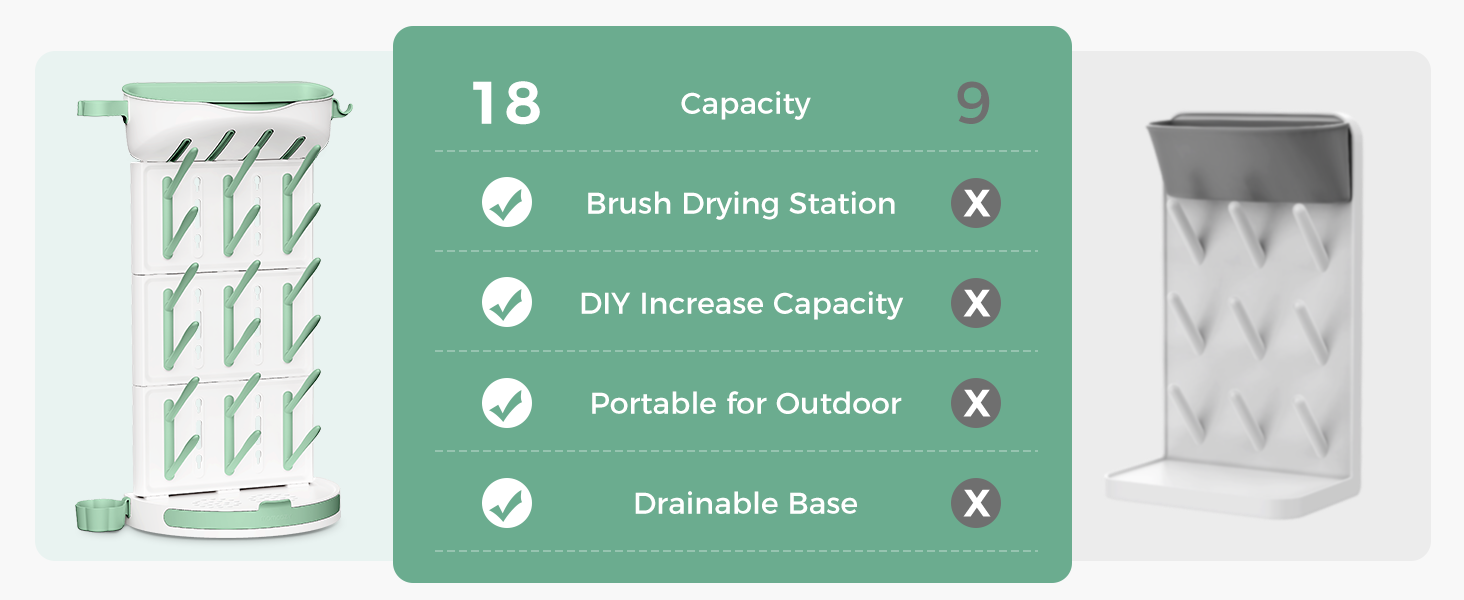Click the checkmark beside Drainable Base
Image resolution: width=1464 pixels, height=600 pixels.
click(507, 503)
